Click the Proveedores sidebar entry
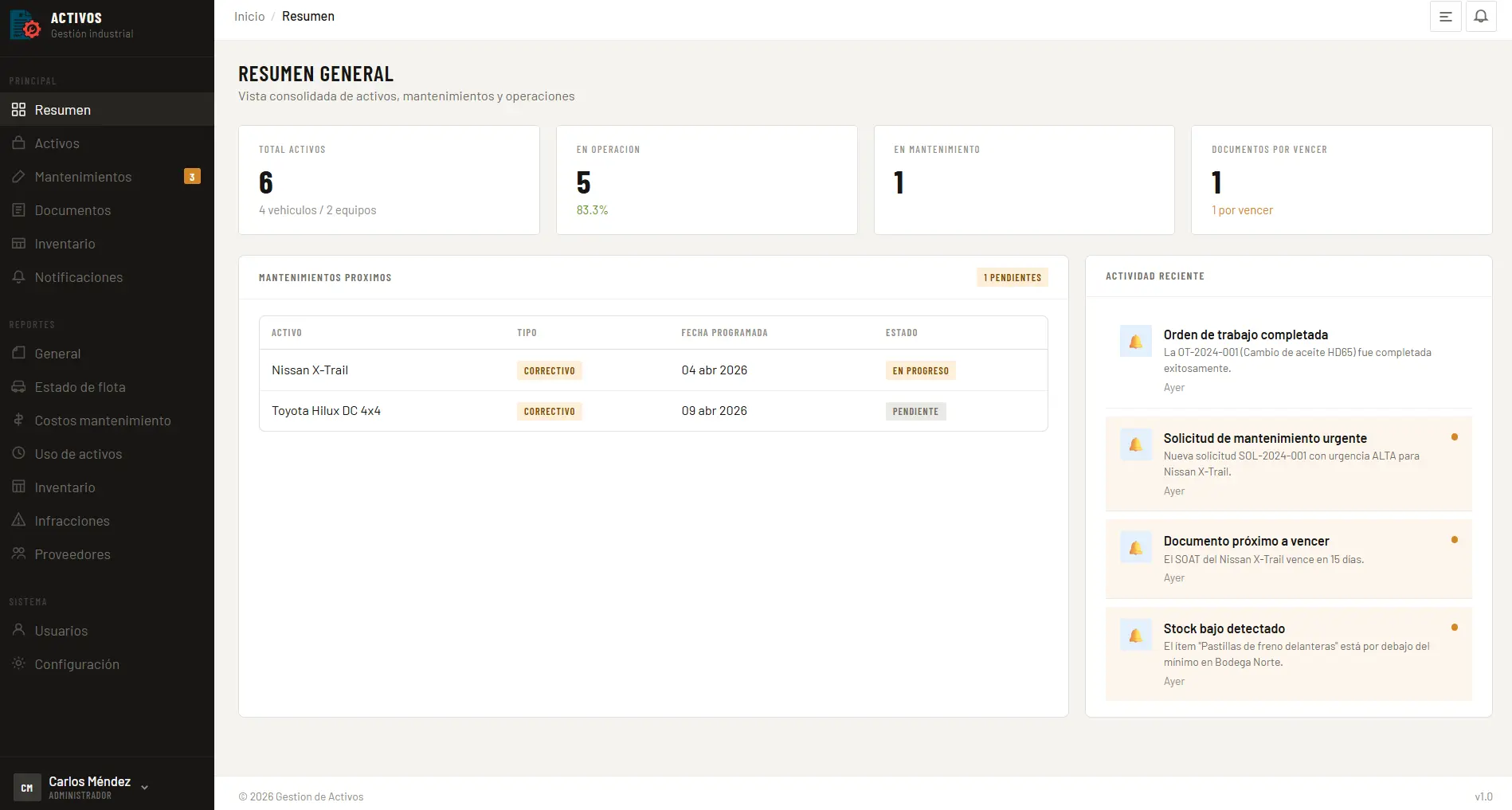 72,554
